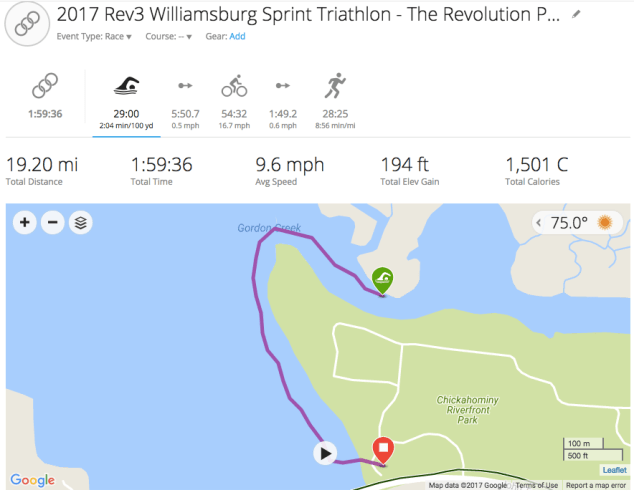The image size is (634, 495).
Task: Click the pencil icon to edit title
Action: coord(575,15)
